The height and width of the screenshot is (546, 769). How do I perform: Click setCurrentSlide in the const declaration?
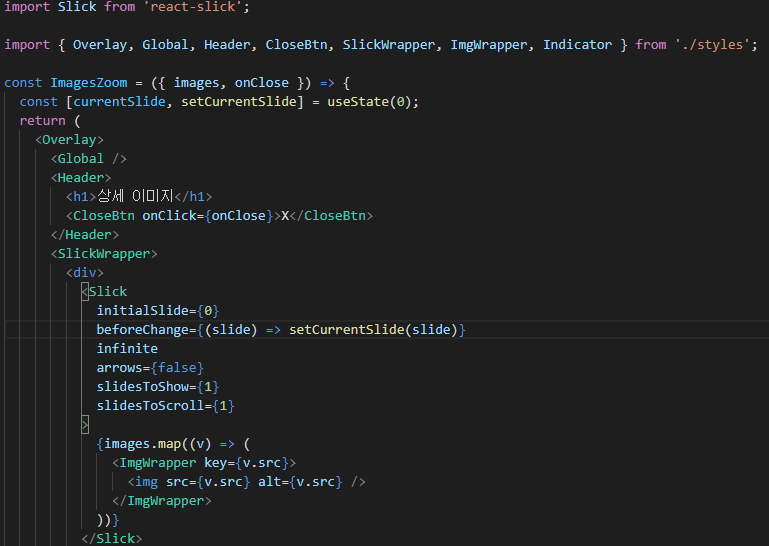point(239,102)
